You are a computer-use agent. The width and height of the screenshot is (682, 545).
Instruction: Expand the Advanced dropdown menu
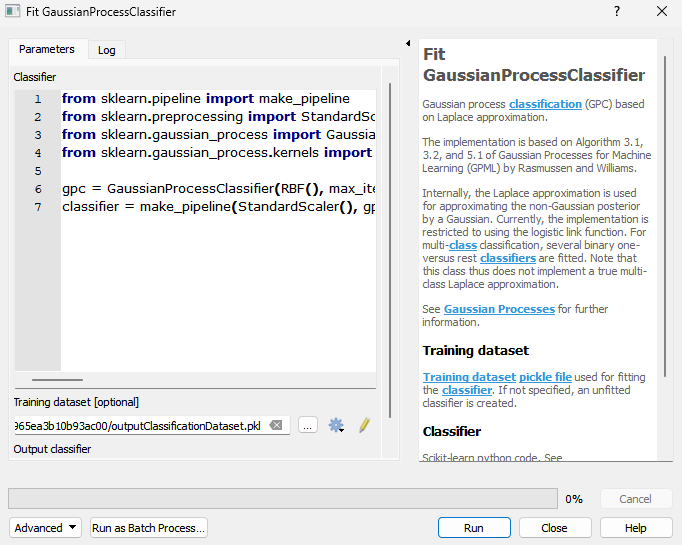[45, 528]
